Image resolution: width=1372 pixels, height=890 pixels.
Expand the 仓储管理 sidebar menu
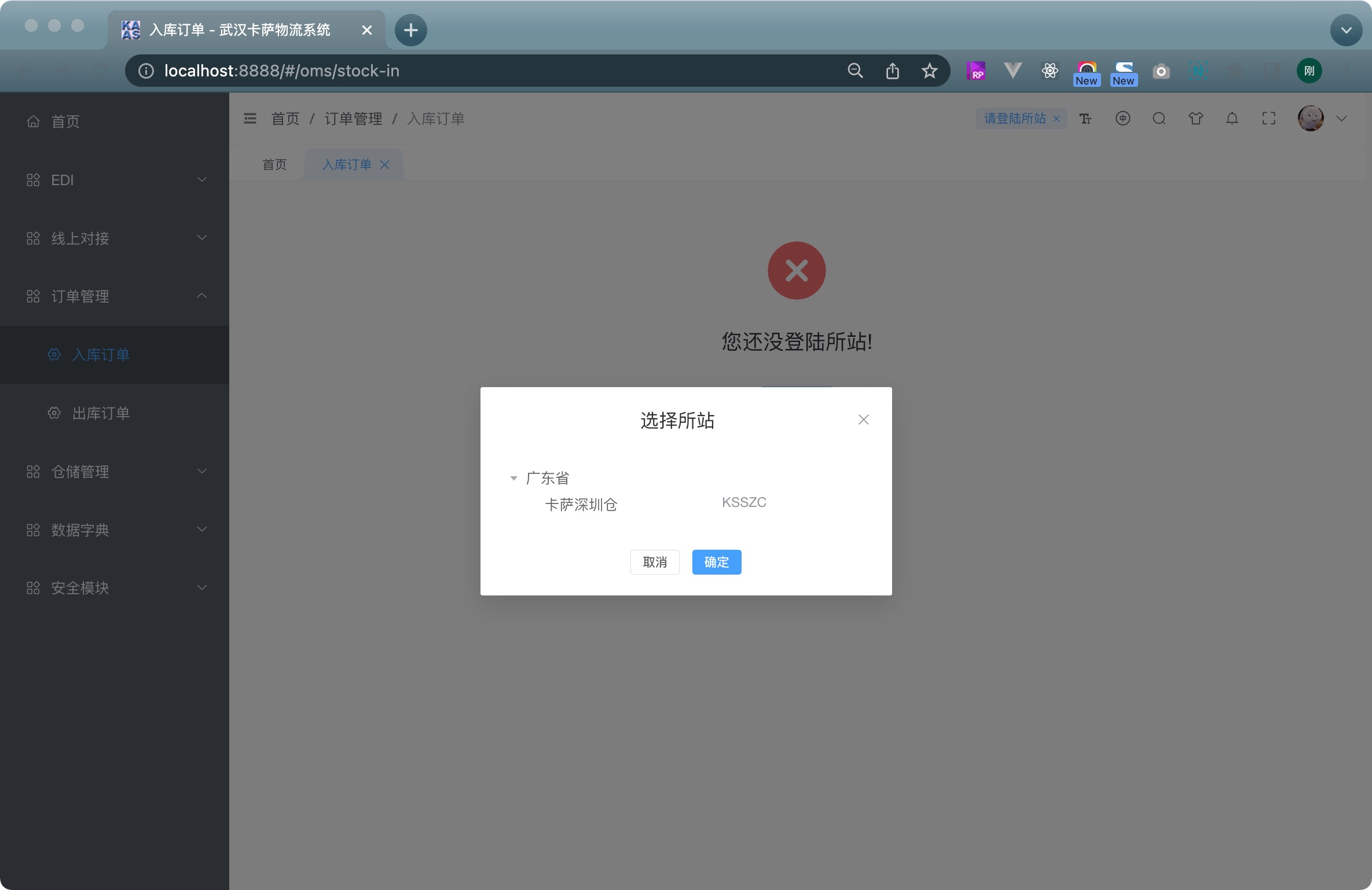point(115,472)
